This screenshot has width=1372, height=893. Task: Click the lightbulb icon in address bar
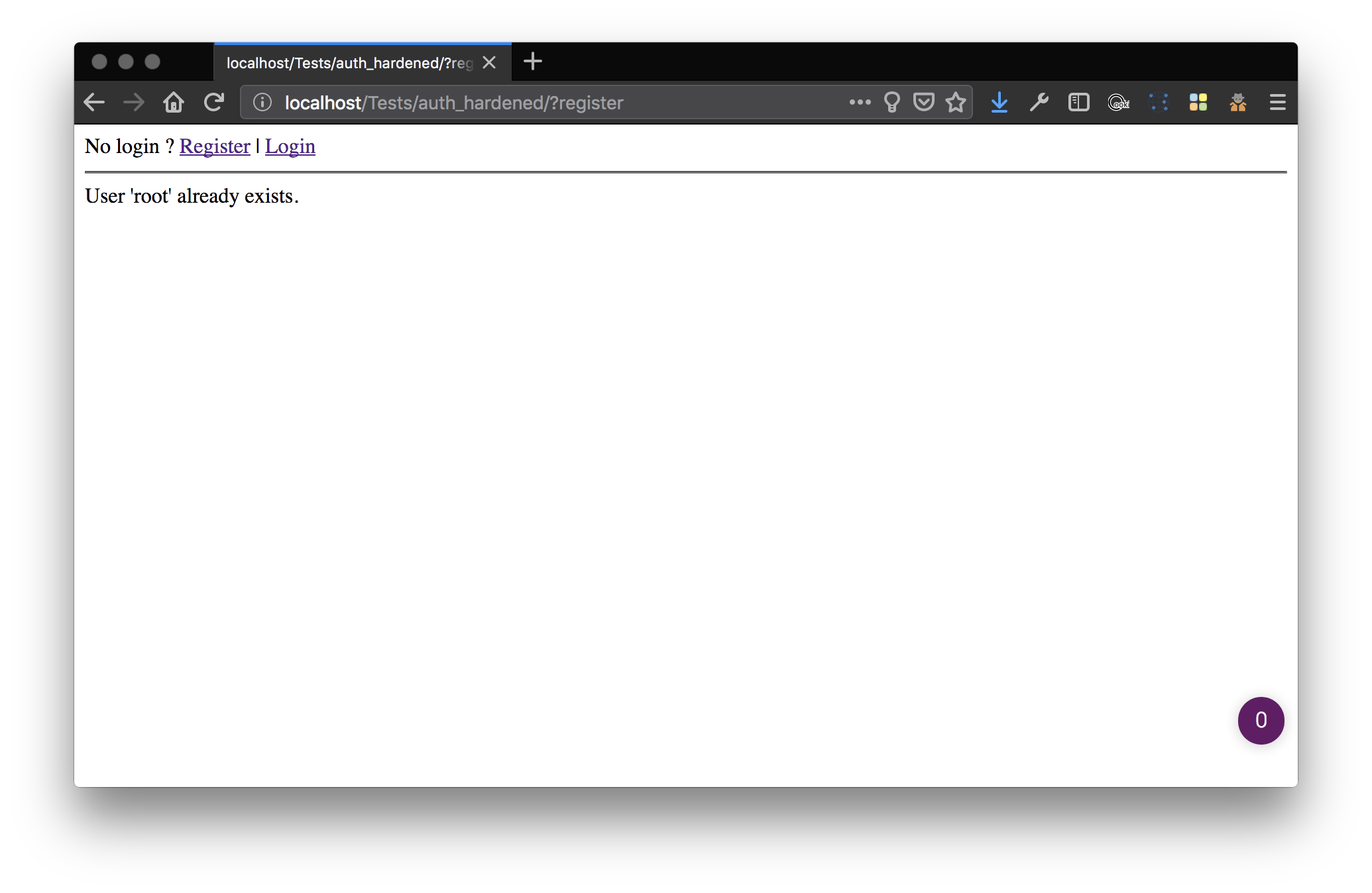click(x=892, y=103)
